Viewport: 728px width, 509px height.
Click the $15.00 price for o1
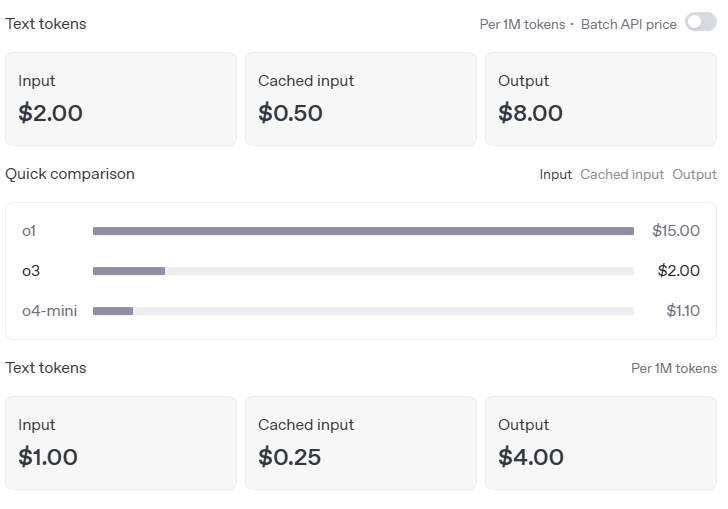coord(676,231)
